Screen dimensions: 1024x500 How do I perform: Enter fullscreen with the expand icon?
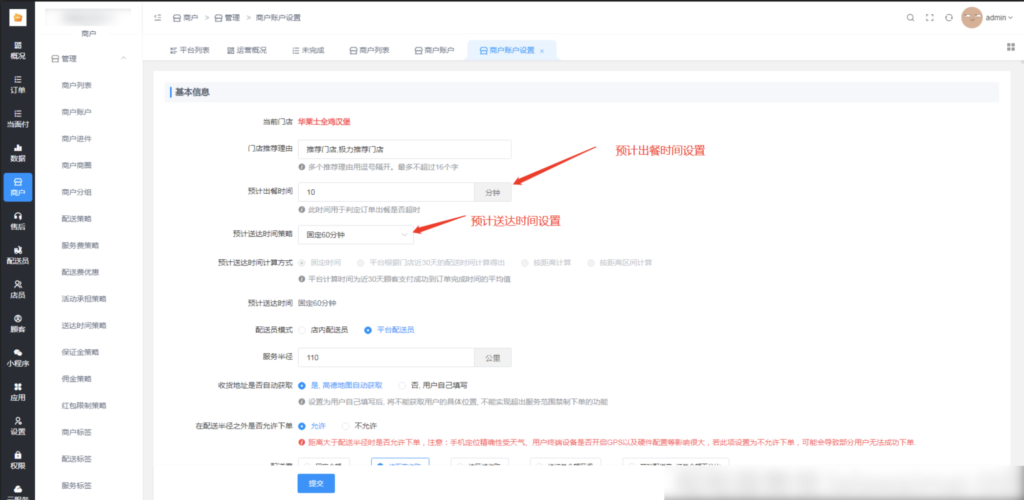coord(930,18)
